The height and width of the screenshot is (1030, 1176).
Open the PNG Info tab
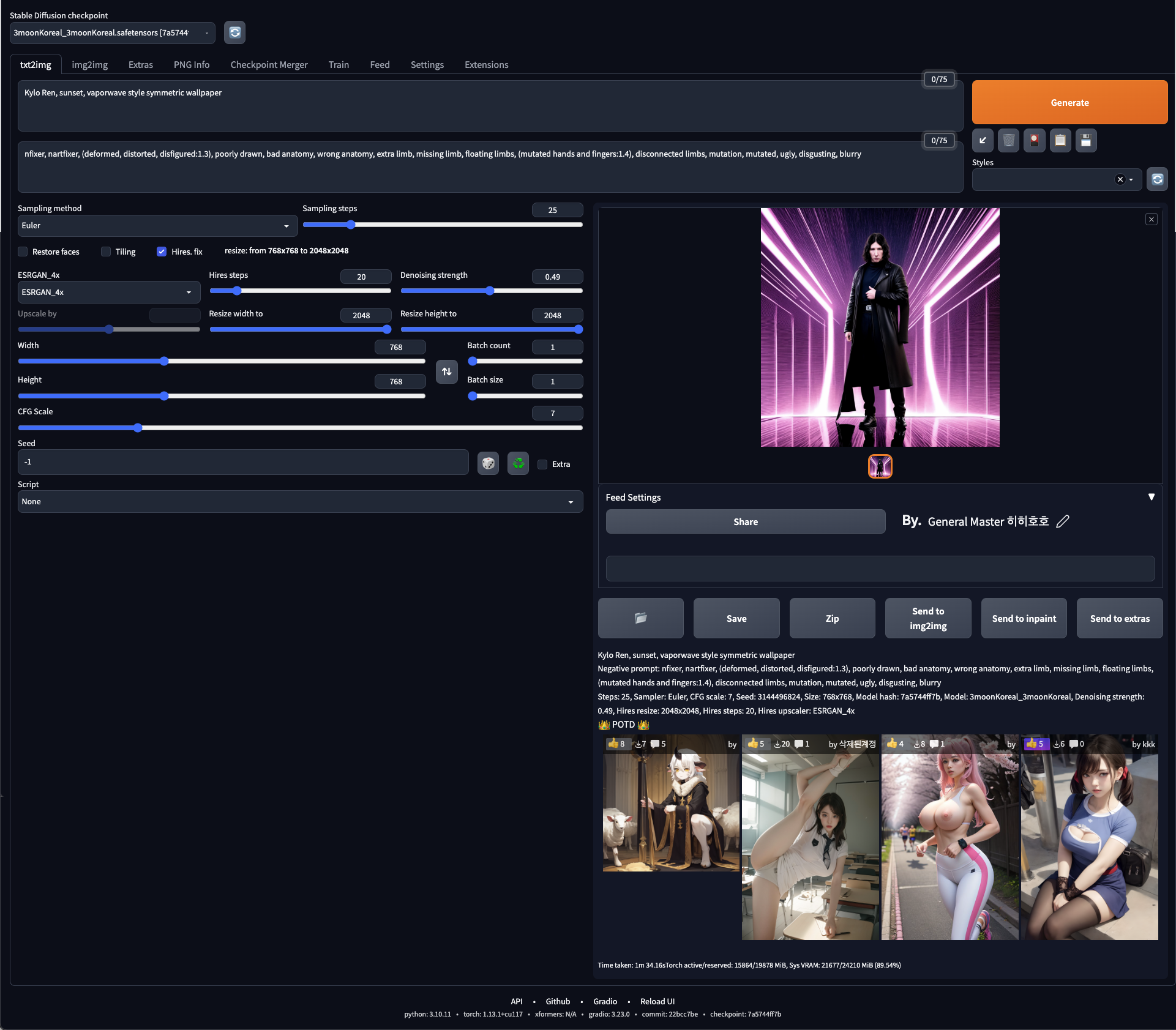192,65
